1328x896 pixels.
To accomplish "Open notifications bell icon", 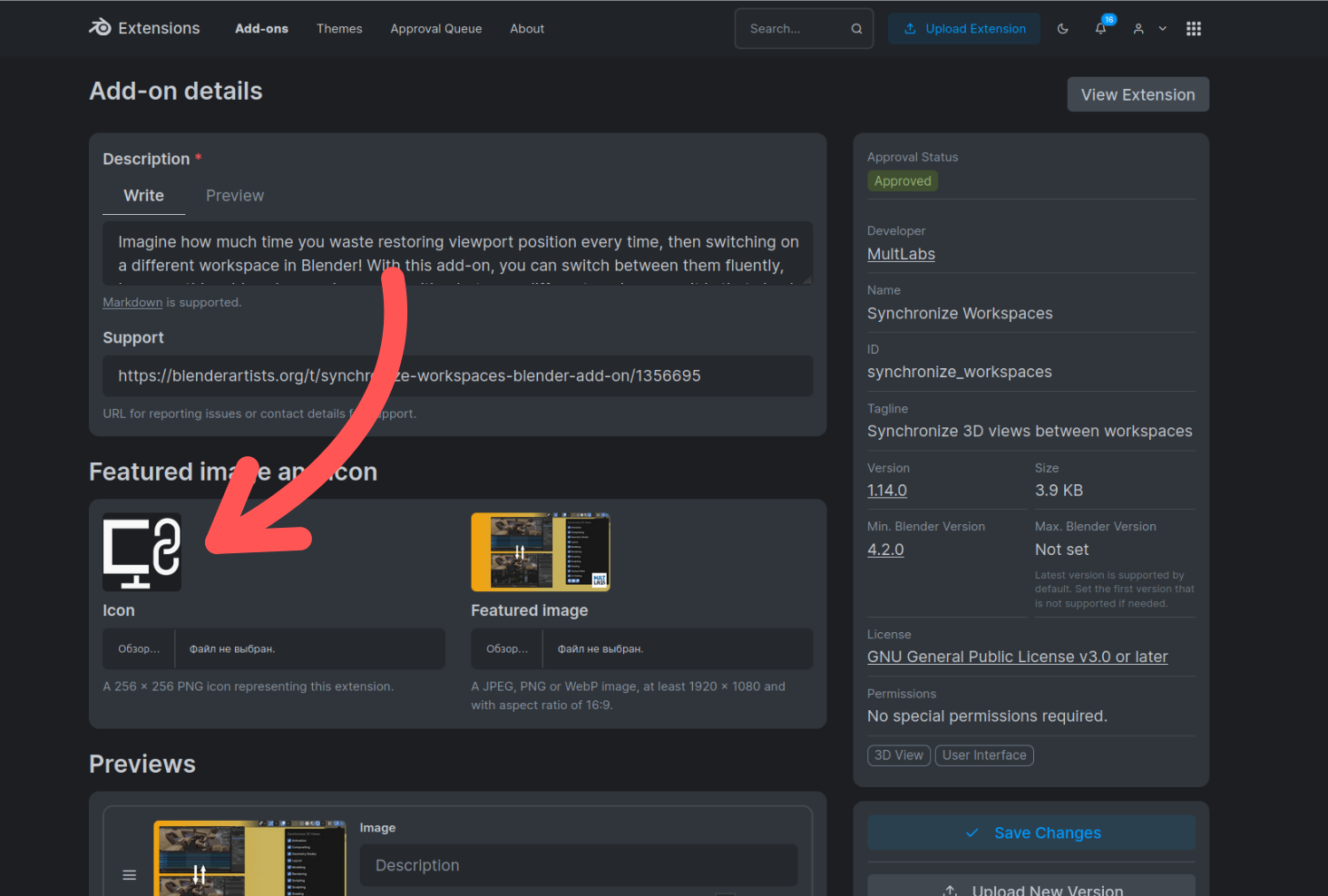I will [x=1100, y=29].
